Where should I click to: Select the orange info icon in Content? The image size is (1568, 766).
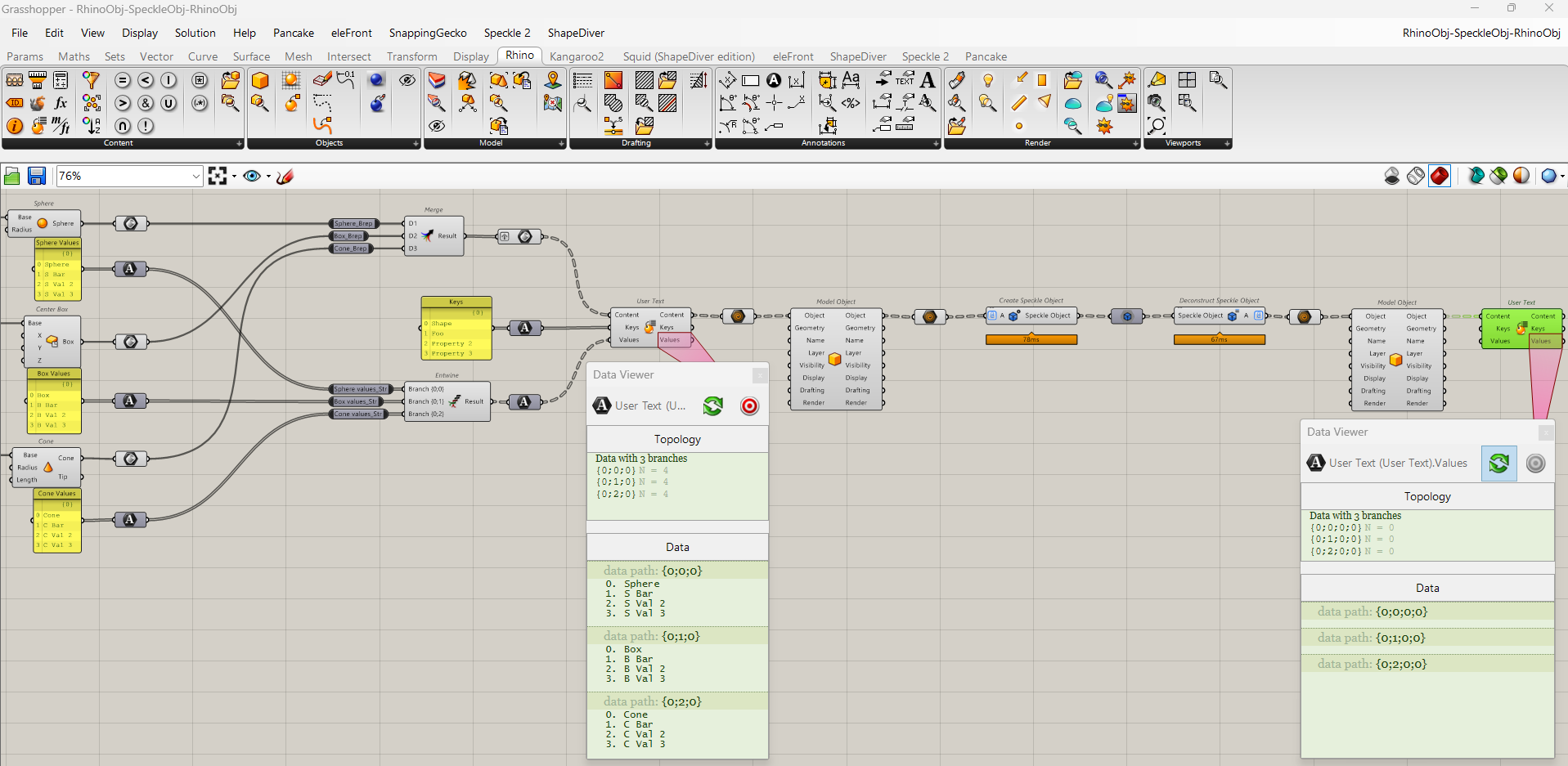(x=15, y=126)
